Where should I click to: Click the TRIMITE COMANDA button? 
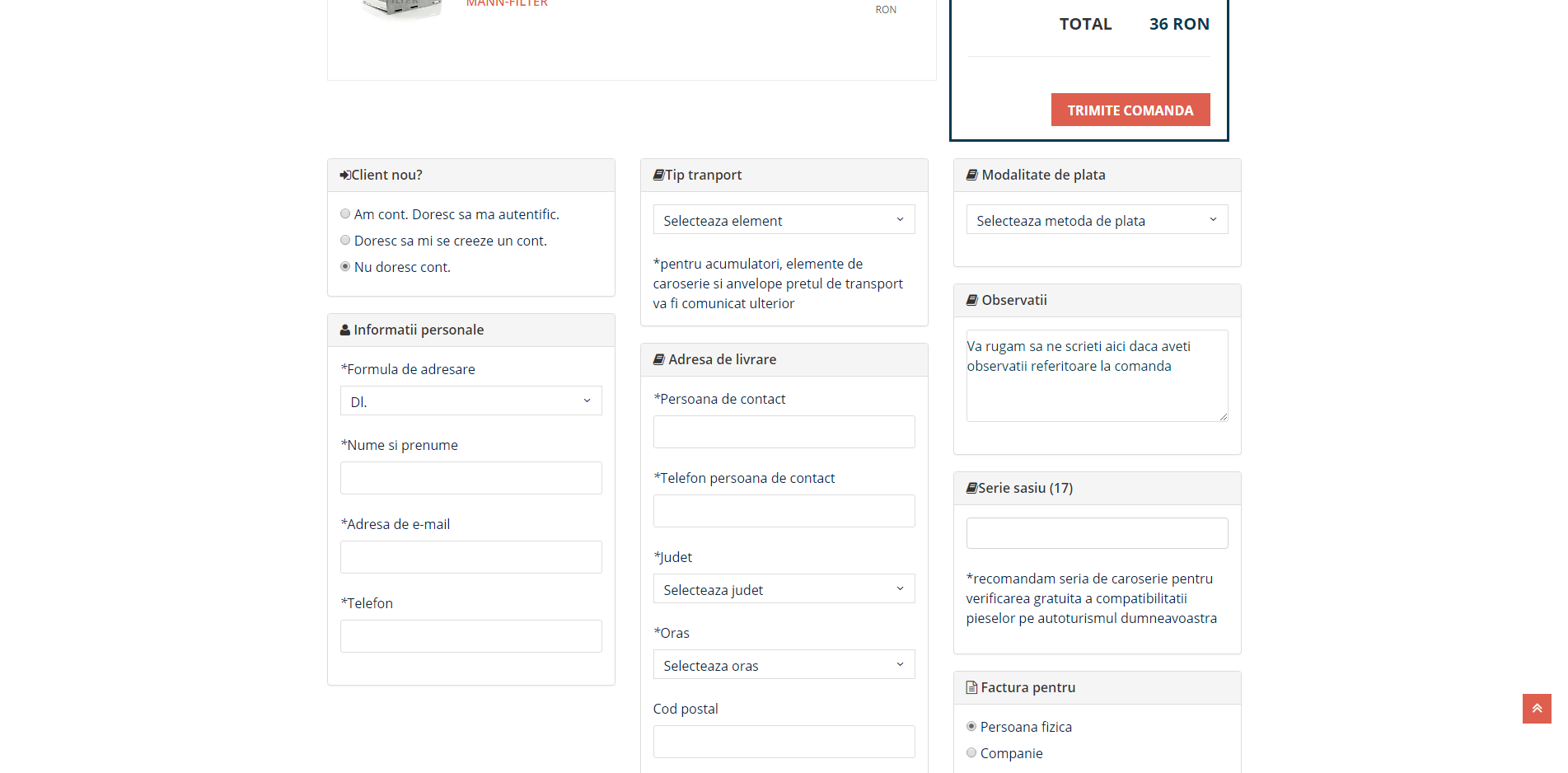1130,110
